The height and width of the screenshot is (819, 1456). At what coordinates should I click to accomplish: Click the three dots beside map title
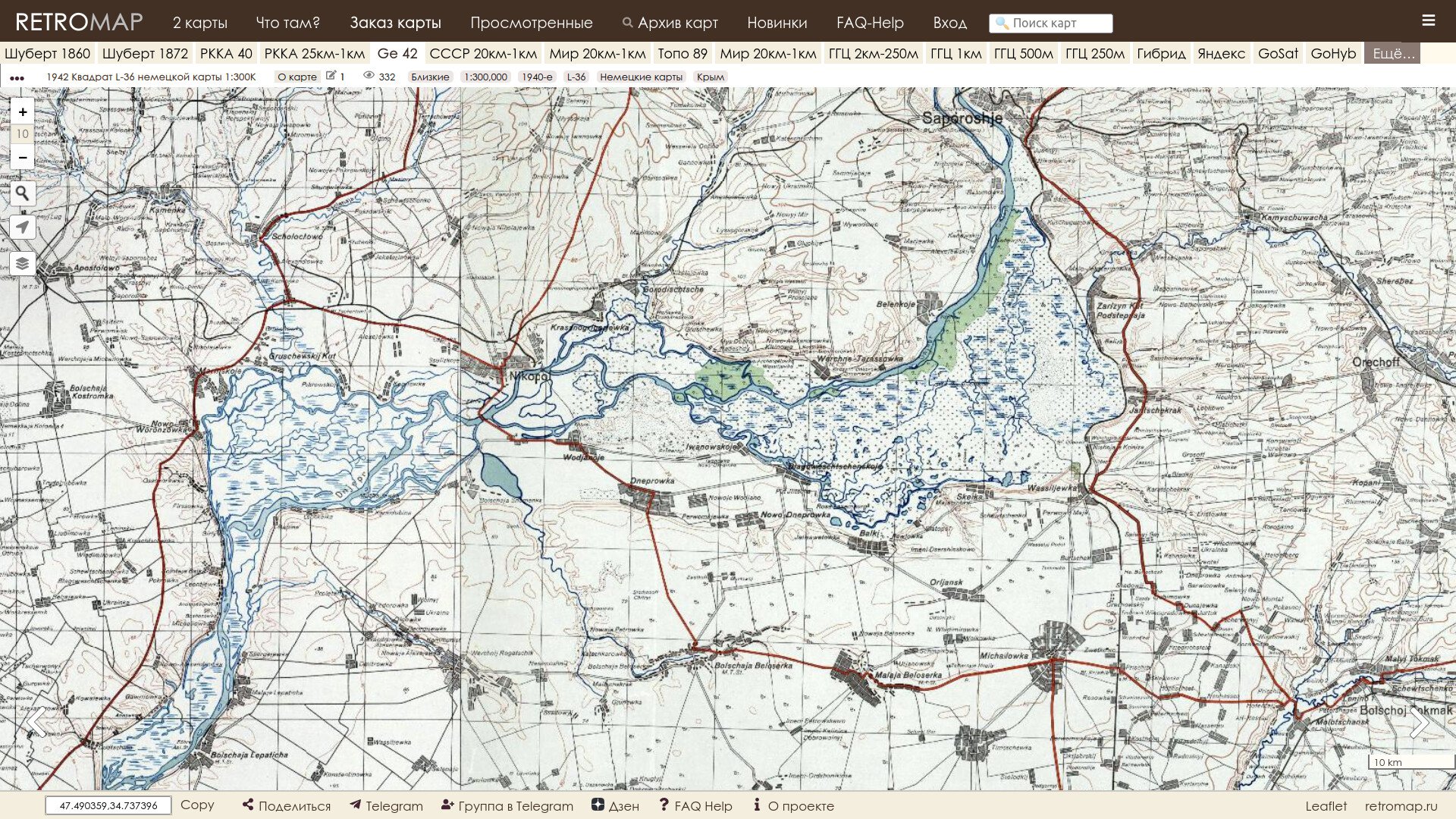17,77
